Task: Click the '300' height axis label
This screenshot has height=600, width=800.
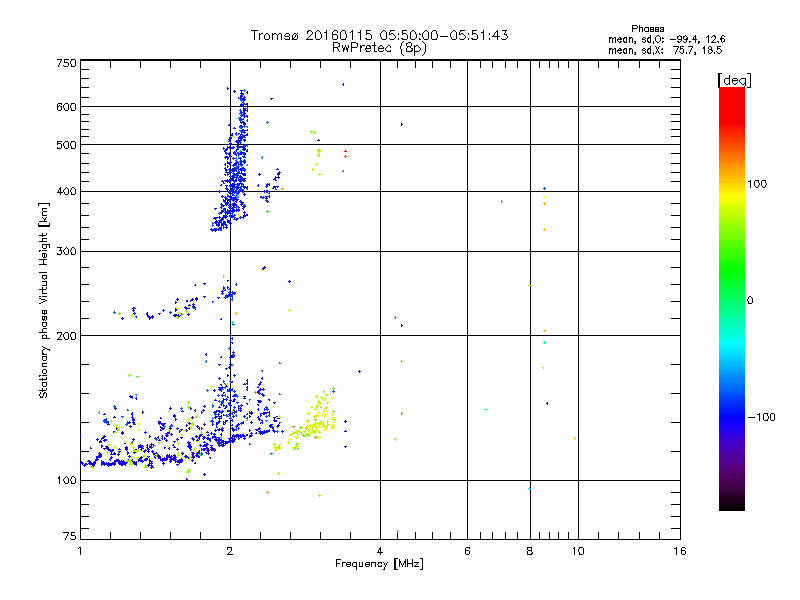Action: 67,252
